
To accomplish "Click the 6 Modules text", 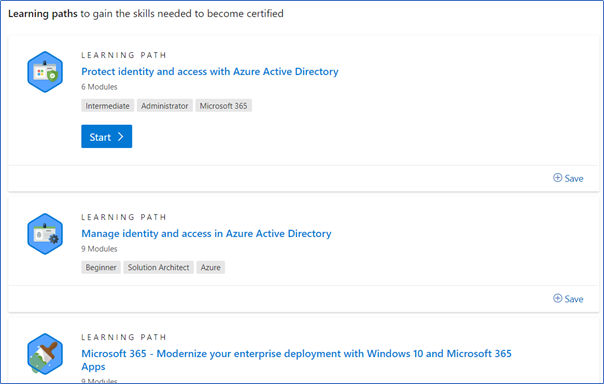I will (99, 87).
